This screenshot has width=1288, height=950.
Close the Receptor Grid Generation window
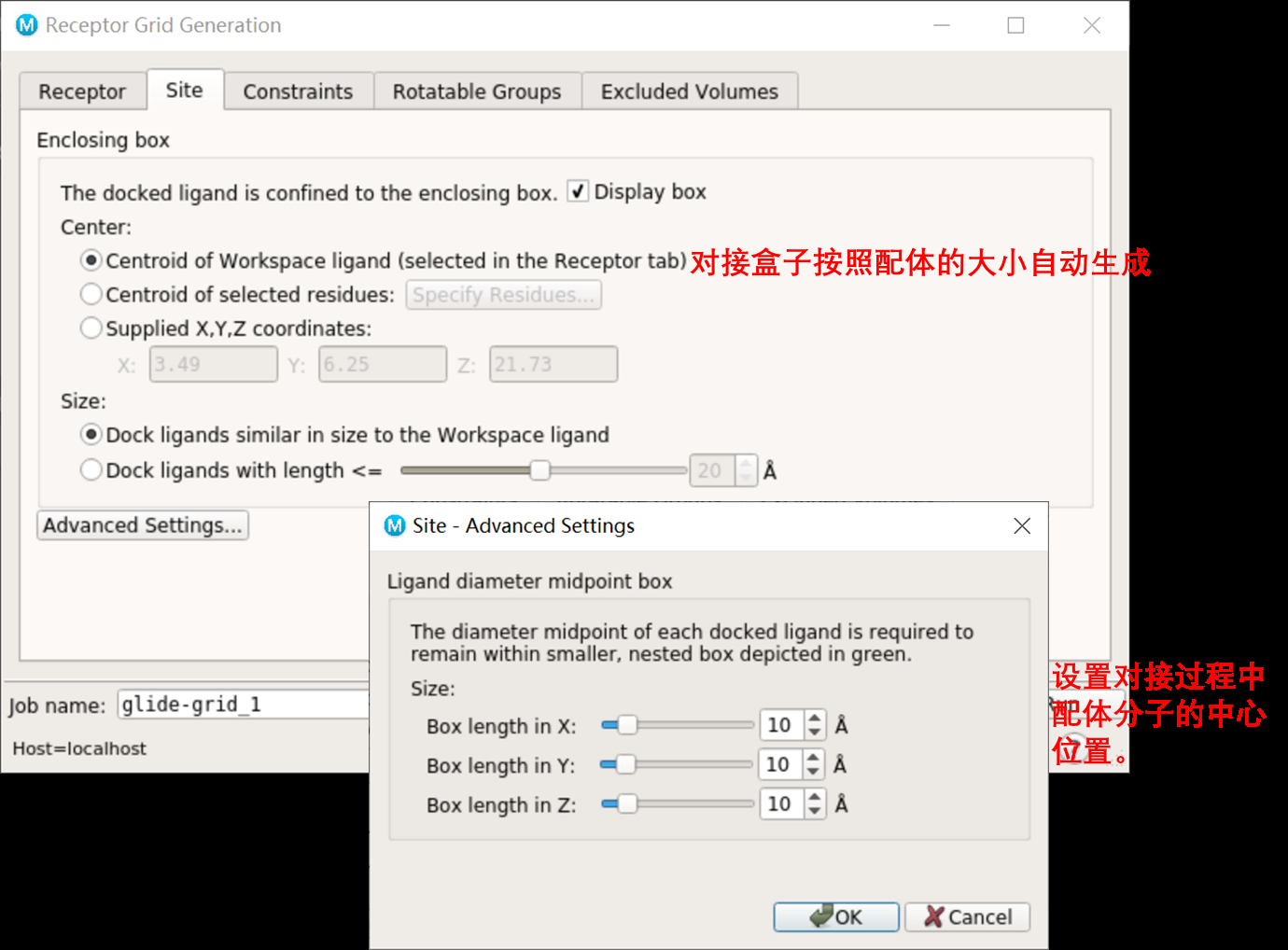coord(1092,25)
